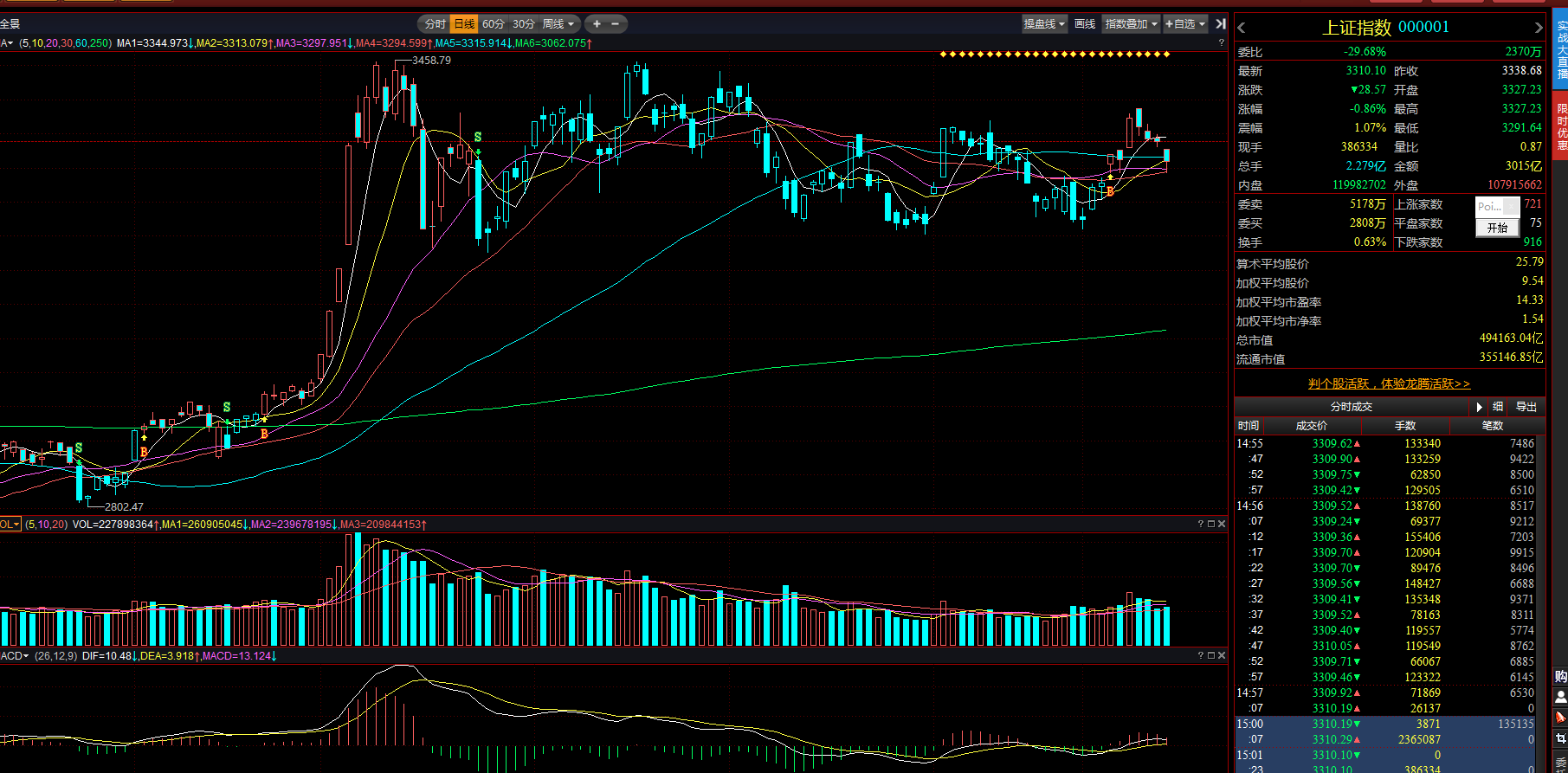
Task: Click the 时间 column header
Action: (1249, 425)
